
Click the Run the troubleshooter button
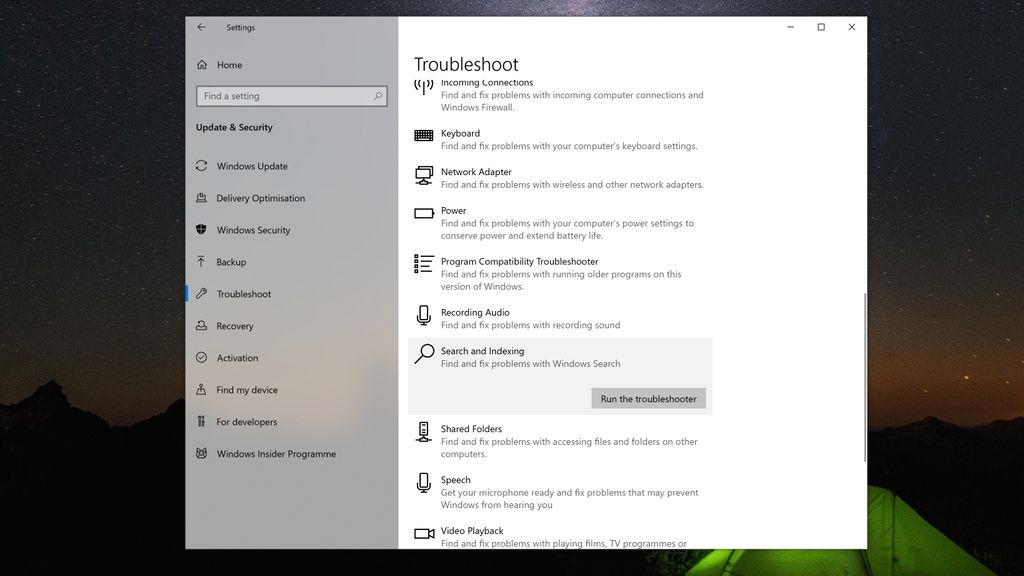648,398
